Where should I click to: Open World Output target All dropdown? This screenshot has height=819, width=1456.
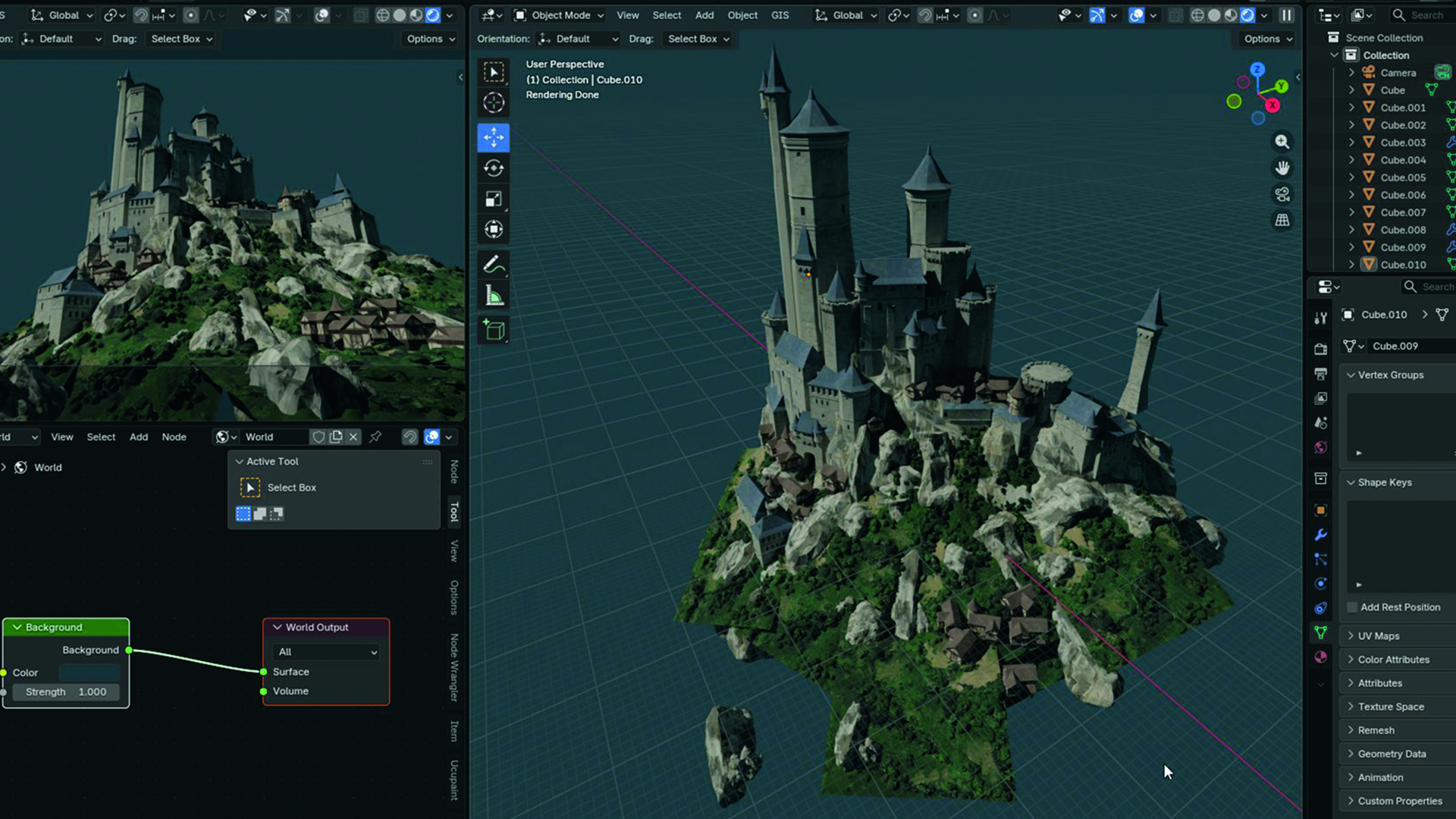tap(327, 652)
